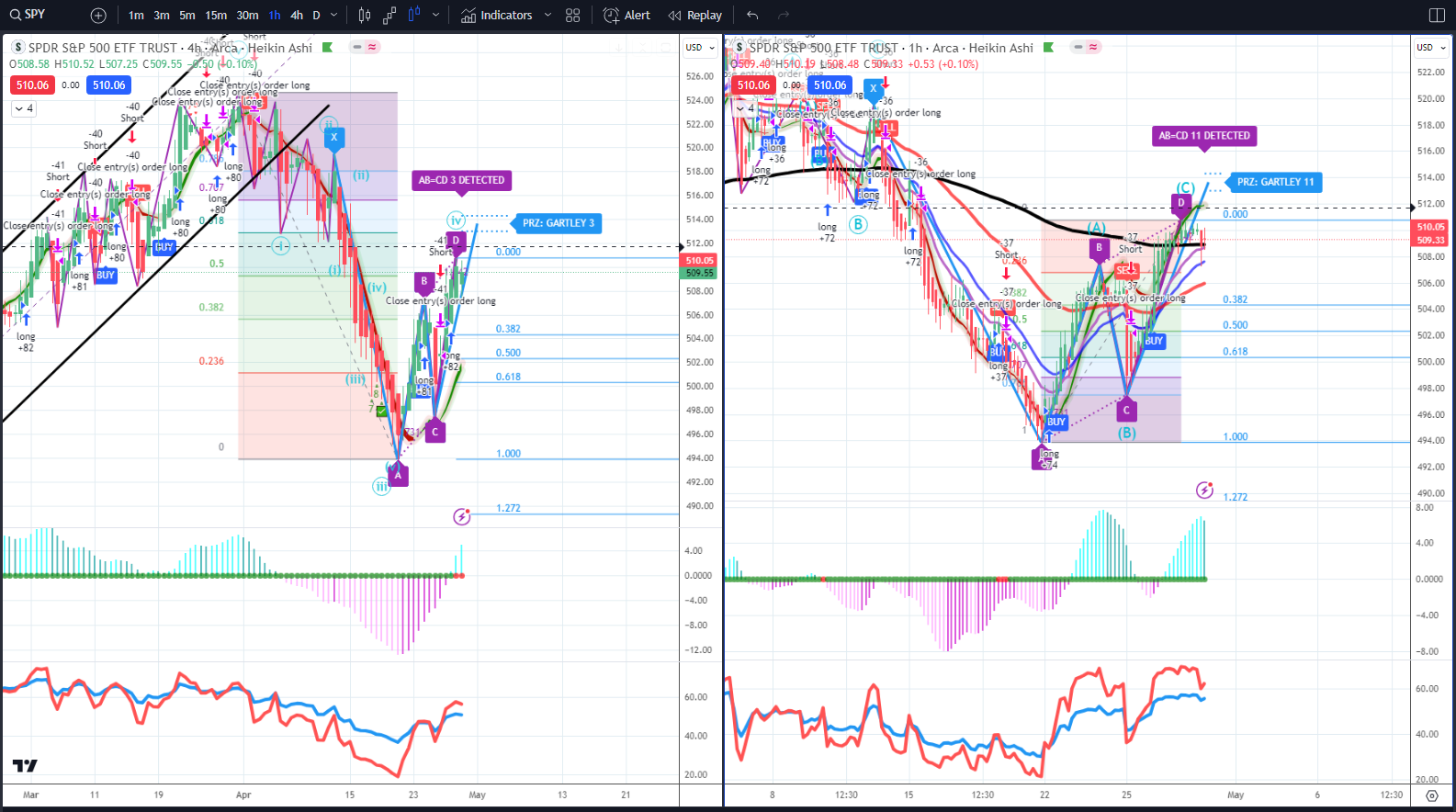Click the compare or add symbol plus icon
Image resolution: width=1456 pixels, height=812 pixels.
click(98, 16)
